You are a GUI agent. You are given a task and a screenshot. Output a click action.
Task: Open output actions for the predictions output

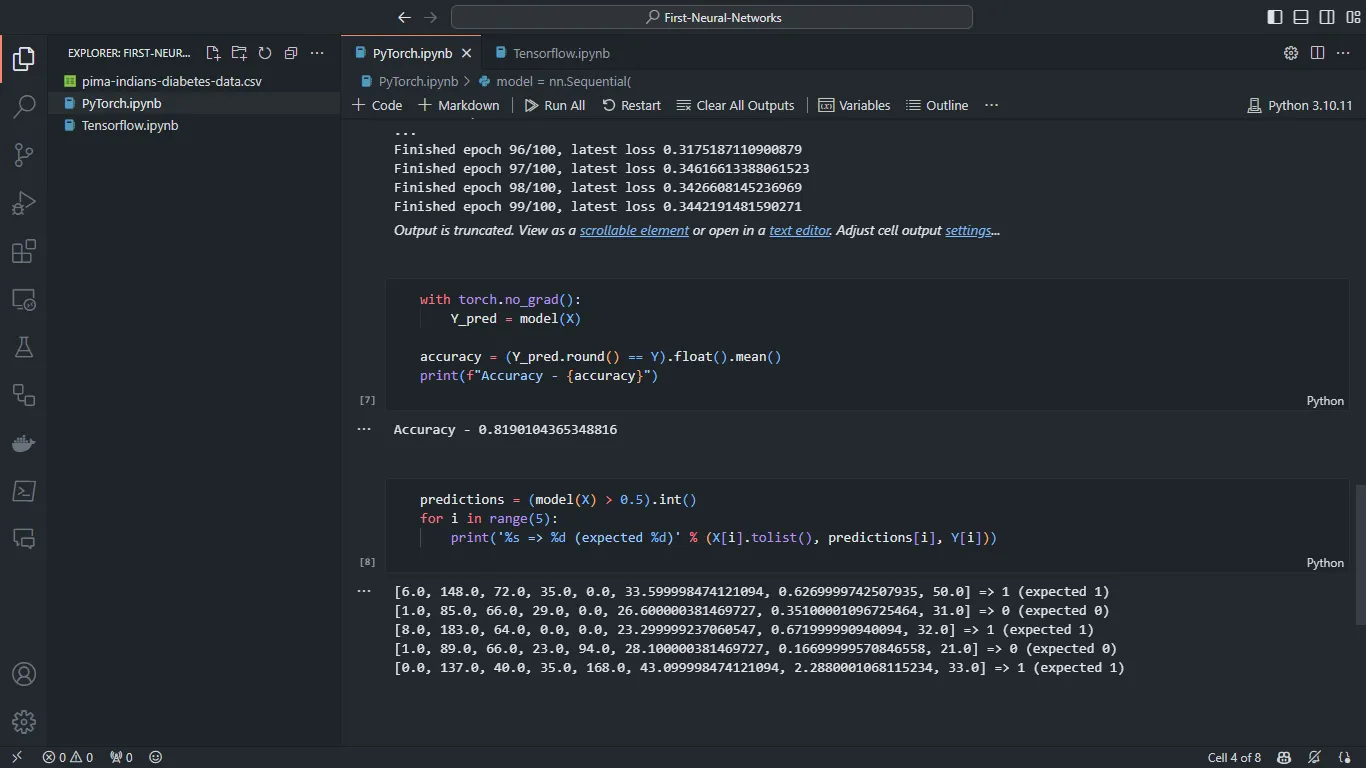click(364, 591)
